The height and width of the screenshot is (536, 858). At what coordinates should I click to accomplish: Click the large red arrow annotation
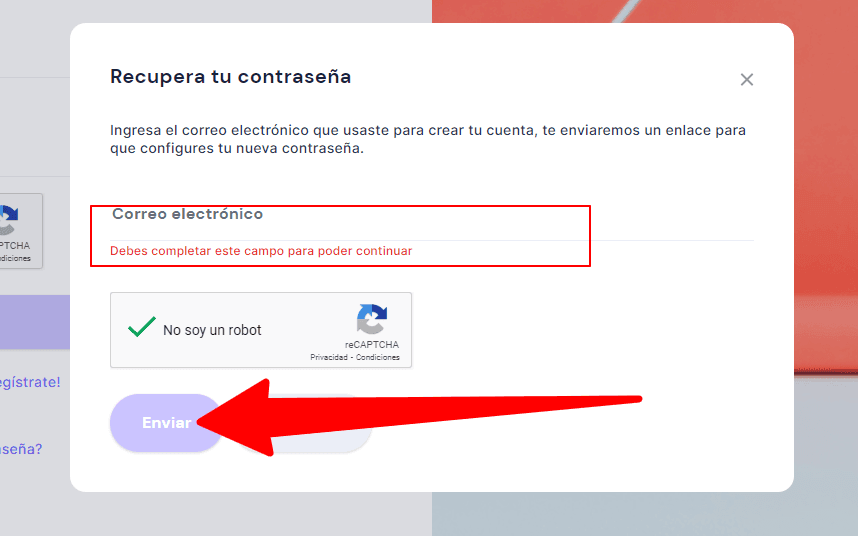pos(419,418)
